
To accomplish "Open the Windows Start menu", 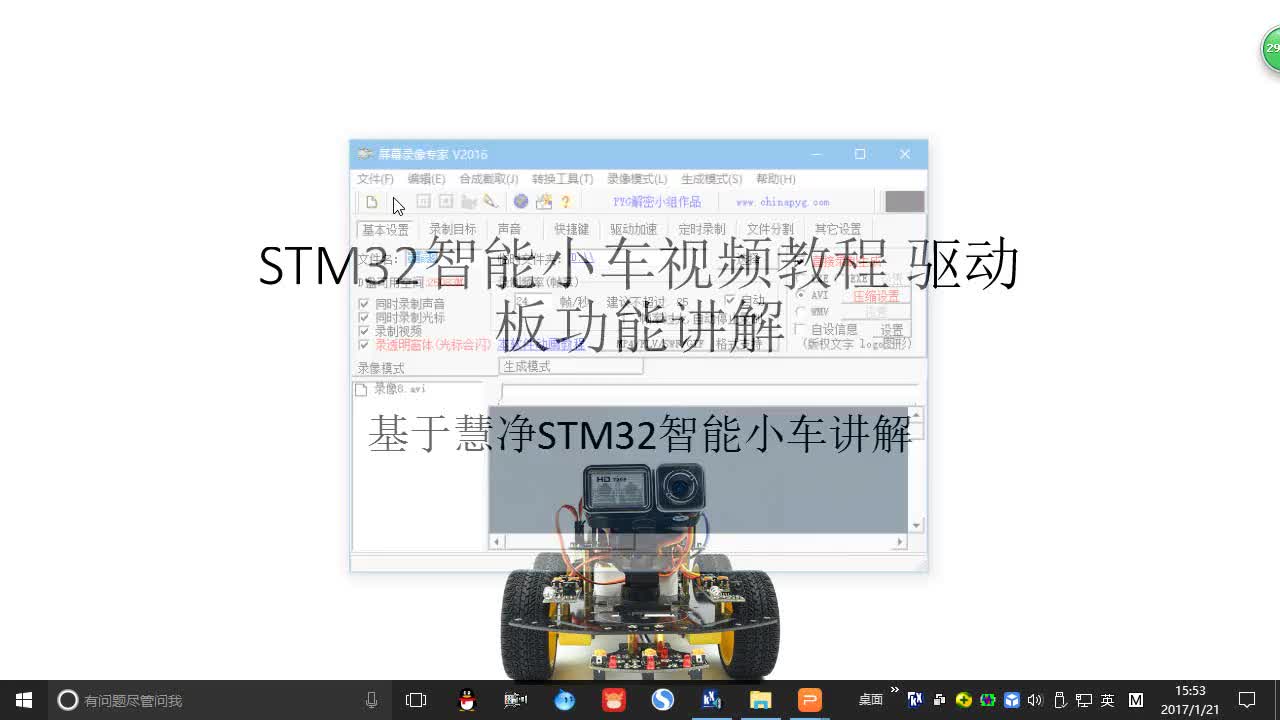I will tap(24, 700).
